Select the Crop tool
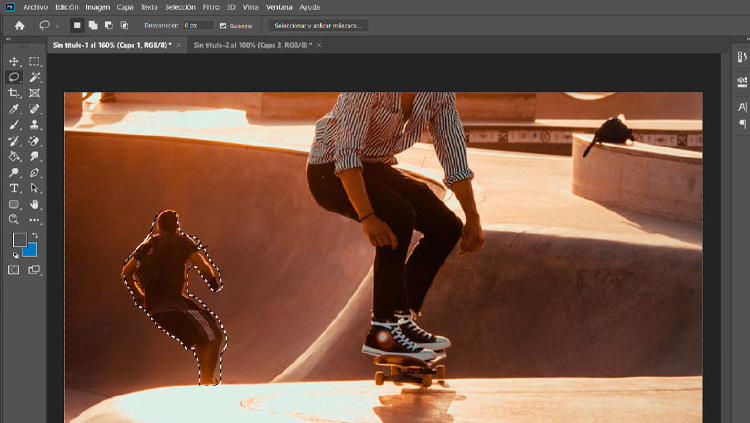The image size is (750, 423). [x=14, y=93]
